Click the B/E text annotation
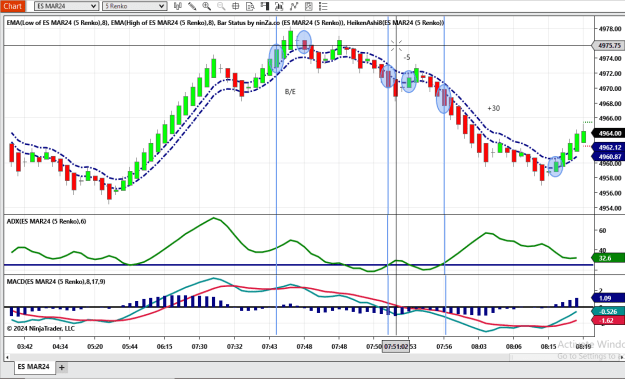 (290, 92)
